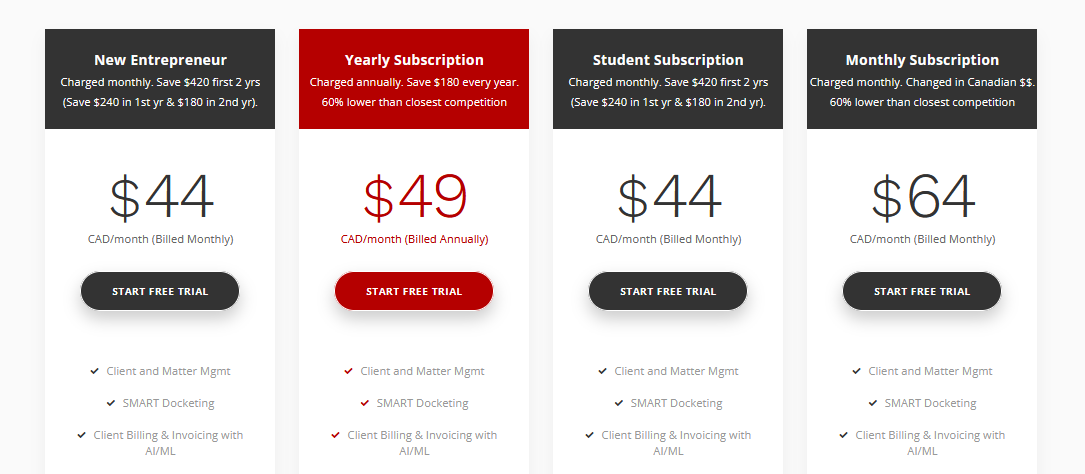
Task: Click checkmark beside New Entrepreneur Client and Matter Mgmt
Action: 95,372
